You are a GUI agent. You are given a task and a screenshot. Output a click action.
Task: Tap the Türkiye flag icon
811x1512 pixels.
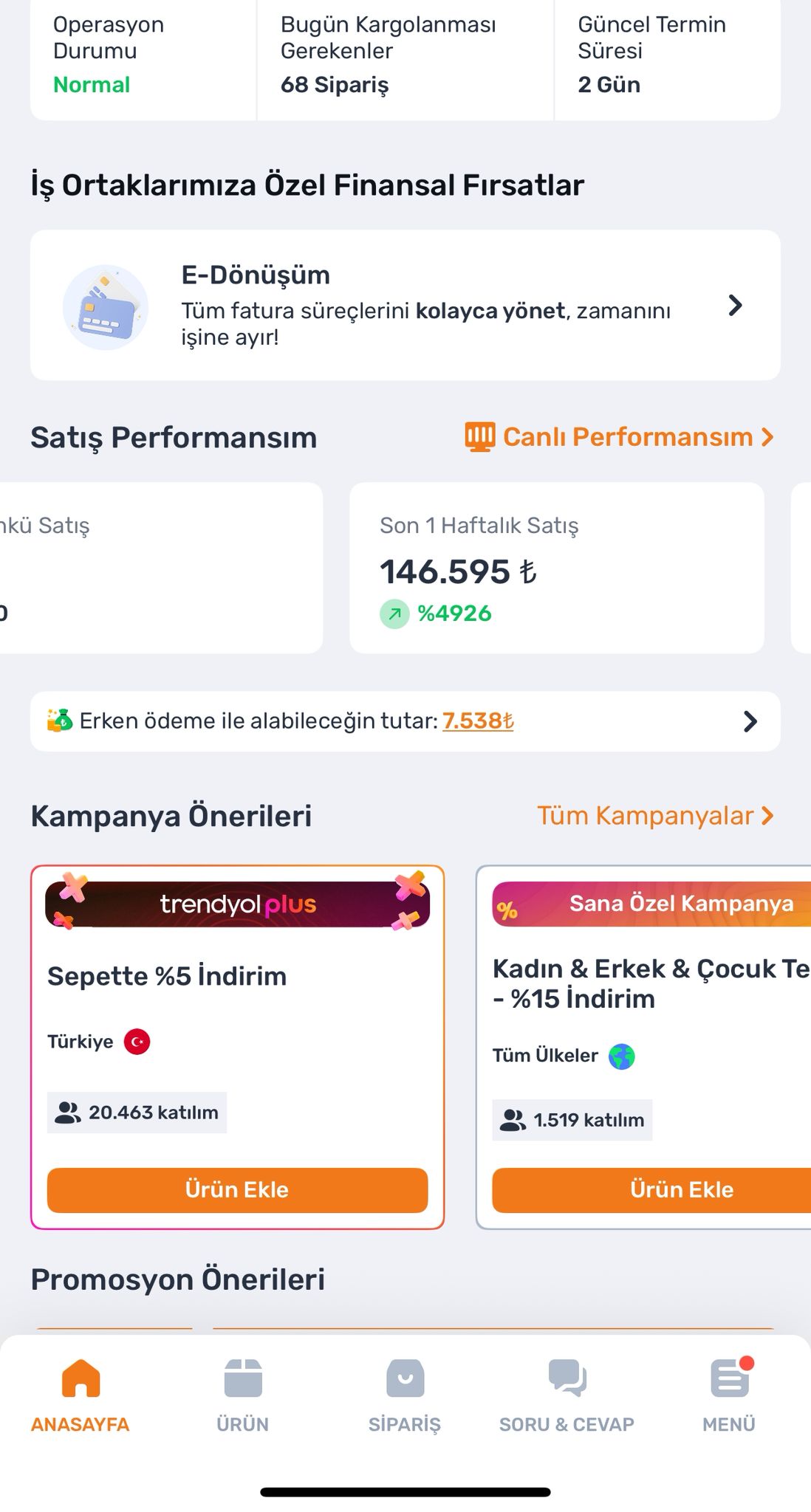click(x=137, y=1042)
